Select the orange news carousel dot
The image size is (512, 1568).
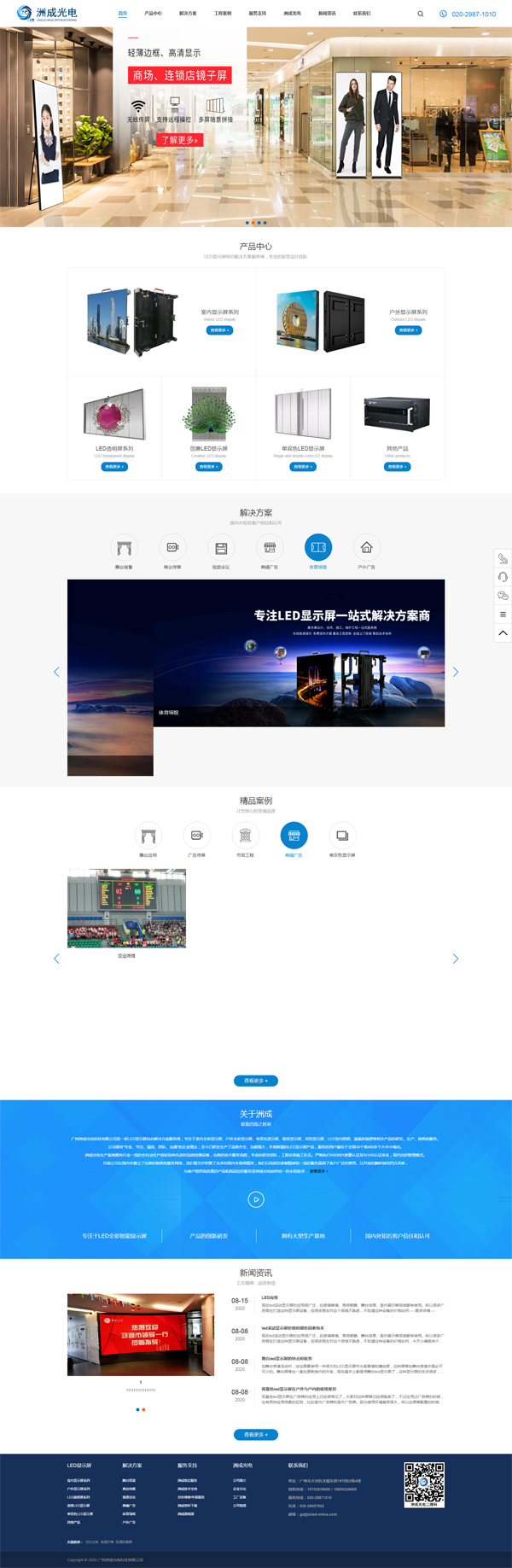143,1409
